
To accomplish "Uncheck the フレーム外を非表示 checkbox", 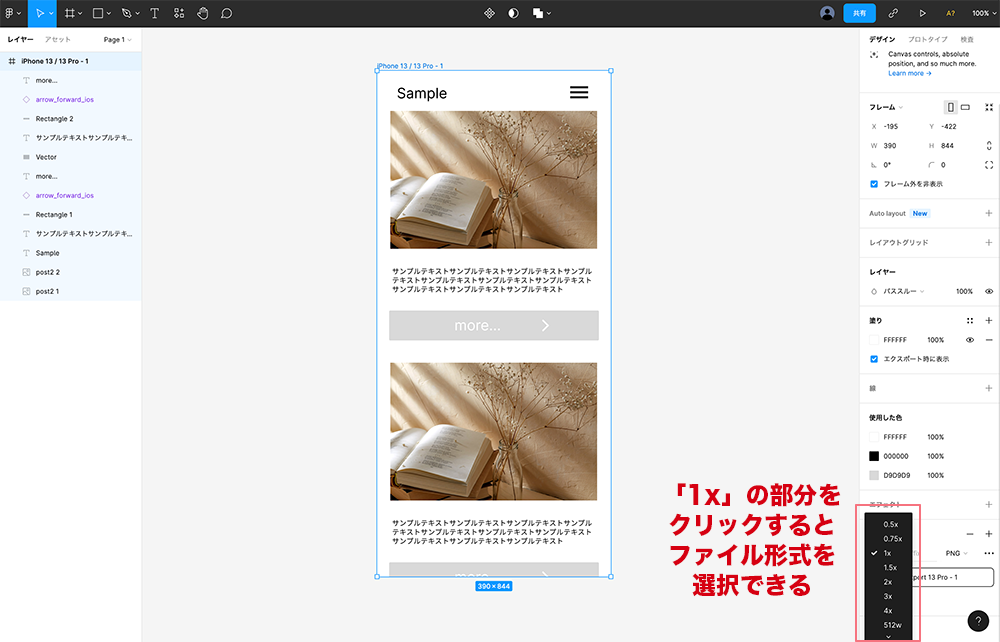I will click(874, 184).
